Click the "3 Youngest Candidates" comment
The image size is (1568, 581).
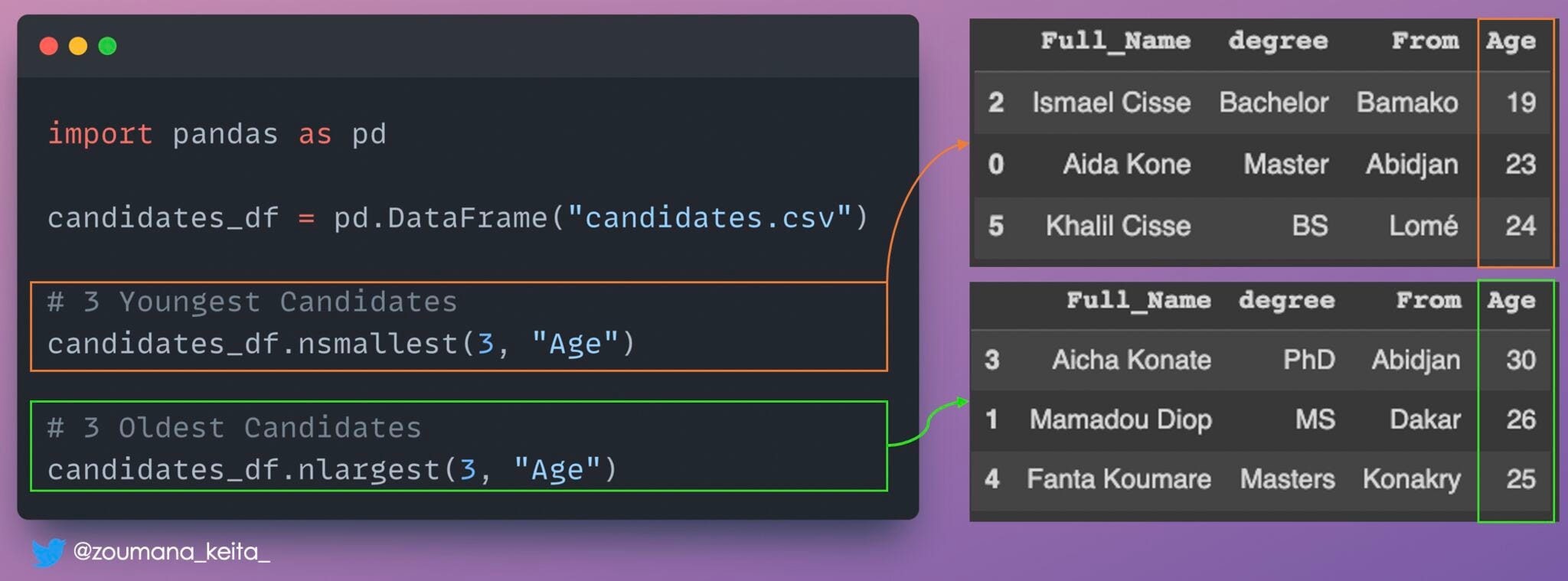252,302
